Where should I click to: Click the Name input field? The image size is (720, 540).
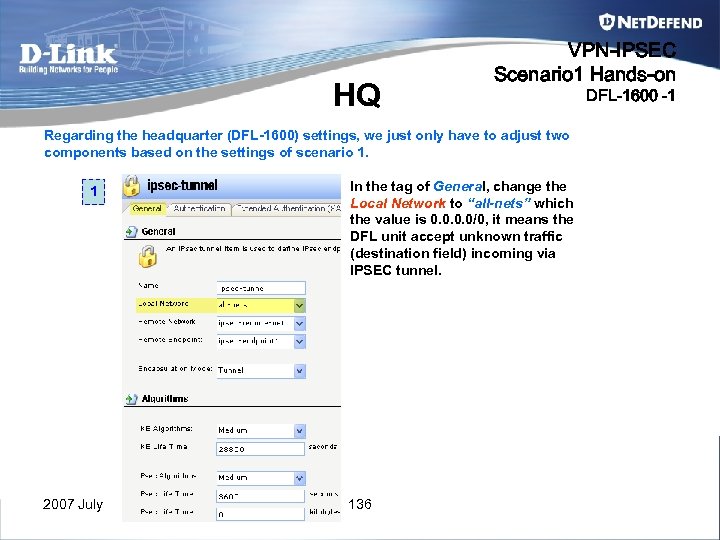point(261,288)
